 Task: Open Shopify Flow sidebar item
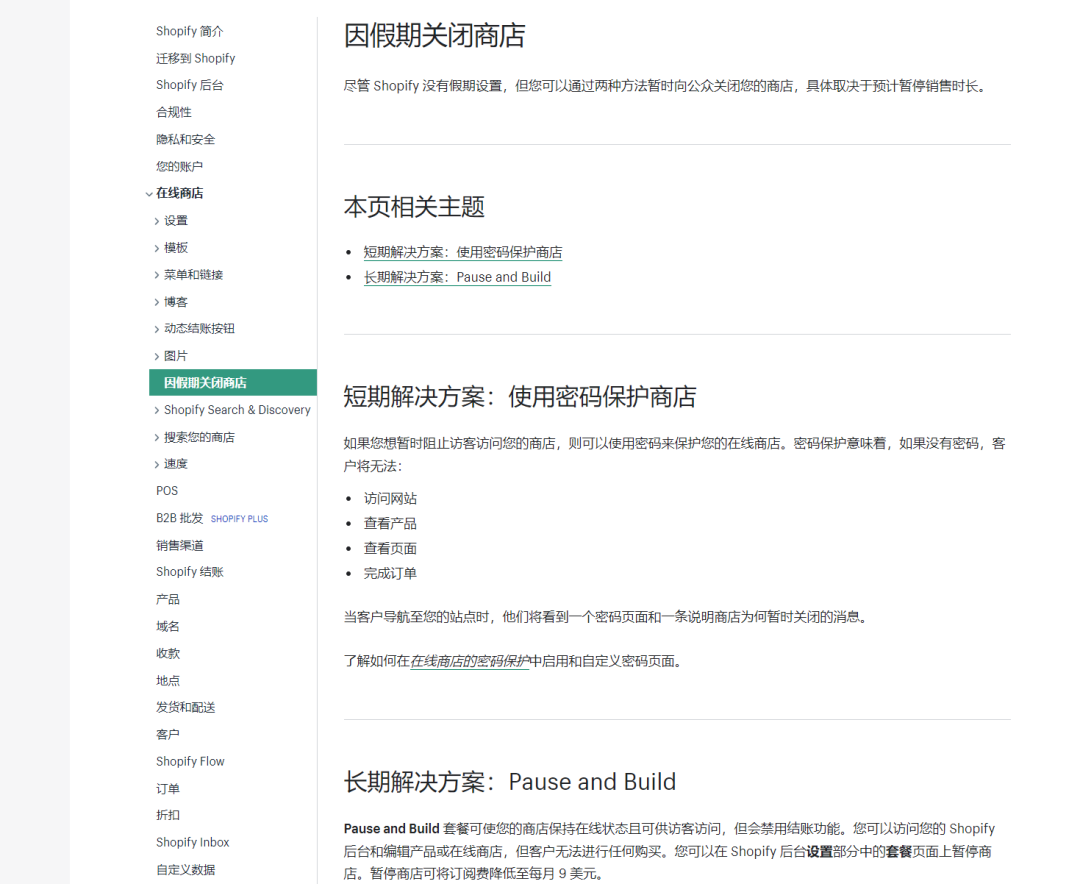coord(190,761)
